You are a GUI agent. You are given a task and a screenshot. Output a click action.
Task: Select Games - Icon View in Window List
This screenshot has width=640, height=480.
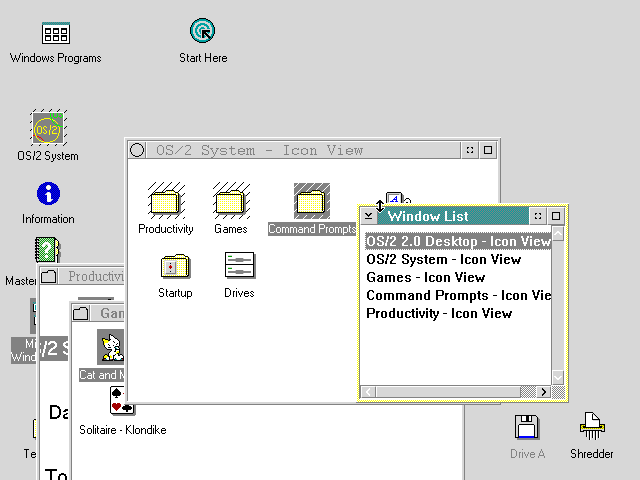coord(426,277)
